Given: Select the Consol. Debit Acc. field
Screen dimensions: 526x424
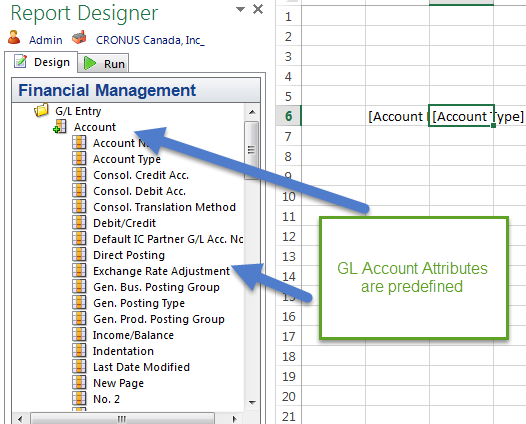Looking at the screenshot, I should (139, 191).
